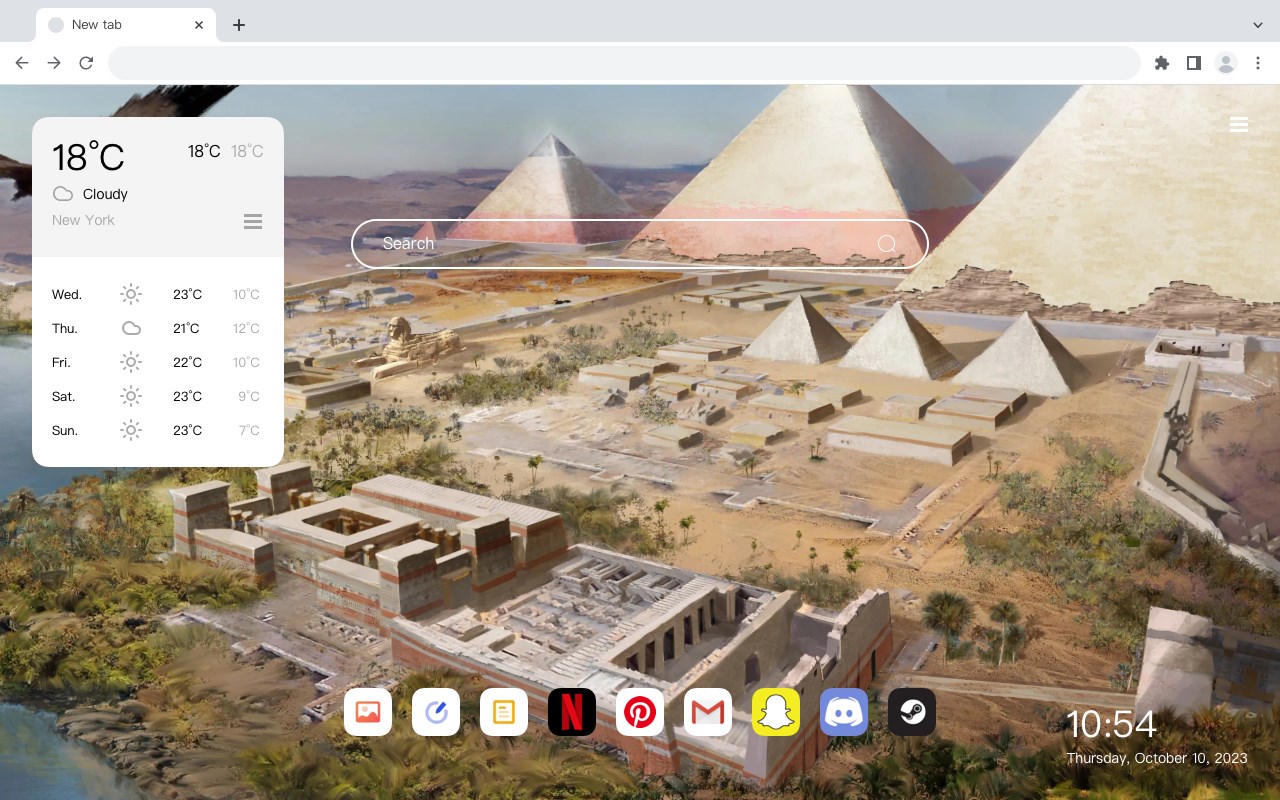Open the Pinterest shortcut
1280x800 pixels.
pyautogui.click(x=640, y=712)
